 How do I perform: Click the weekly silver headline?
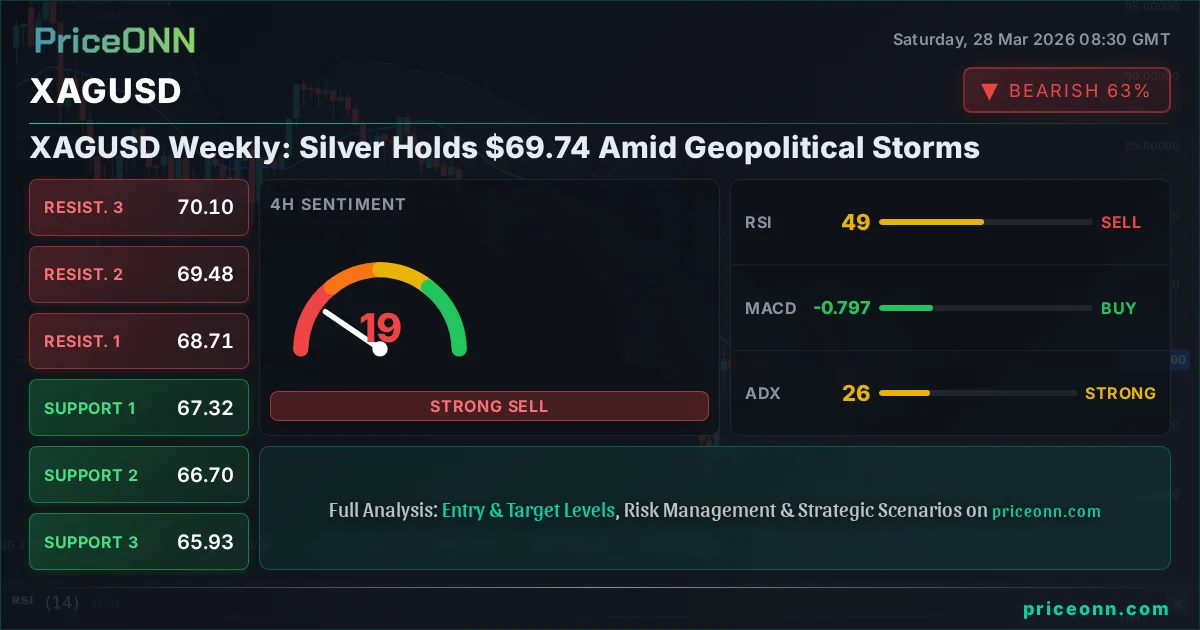(505, 148)
